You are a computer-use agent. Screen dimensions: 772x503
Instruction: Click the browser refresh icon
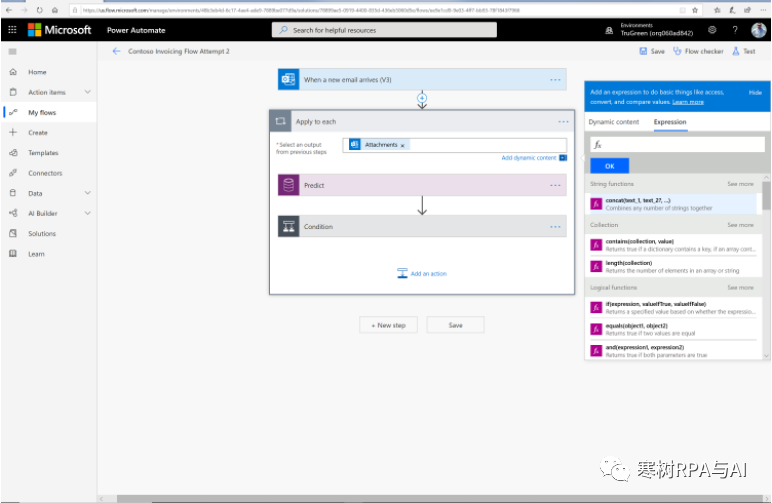pos(39,10)
